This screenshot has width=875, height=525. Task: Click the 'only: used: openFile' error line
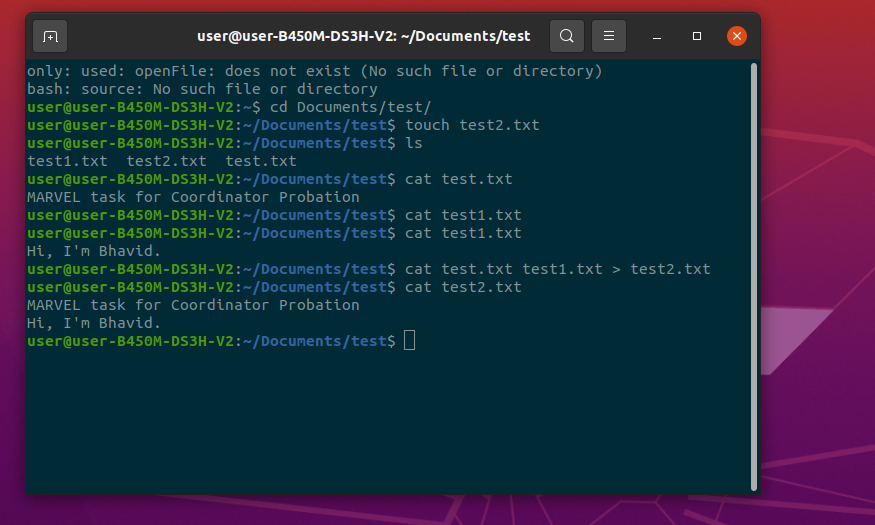click(x=315, y=71)
